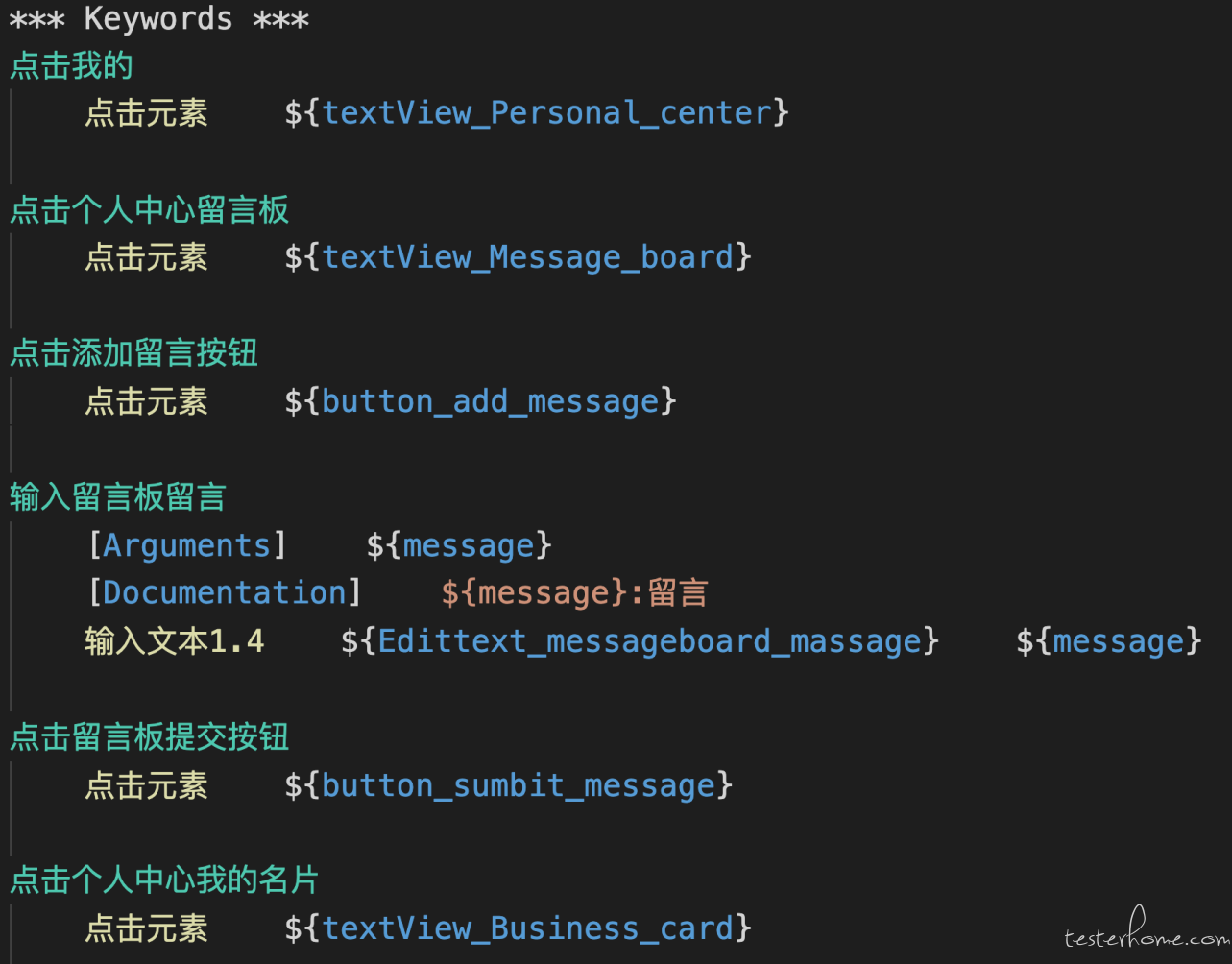Click the ${textView_Personal_center} variable
The height and width of the screenshot is (964, 1232).
click(x=537, y=113)
